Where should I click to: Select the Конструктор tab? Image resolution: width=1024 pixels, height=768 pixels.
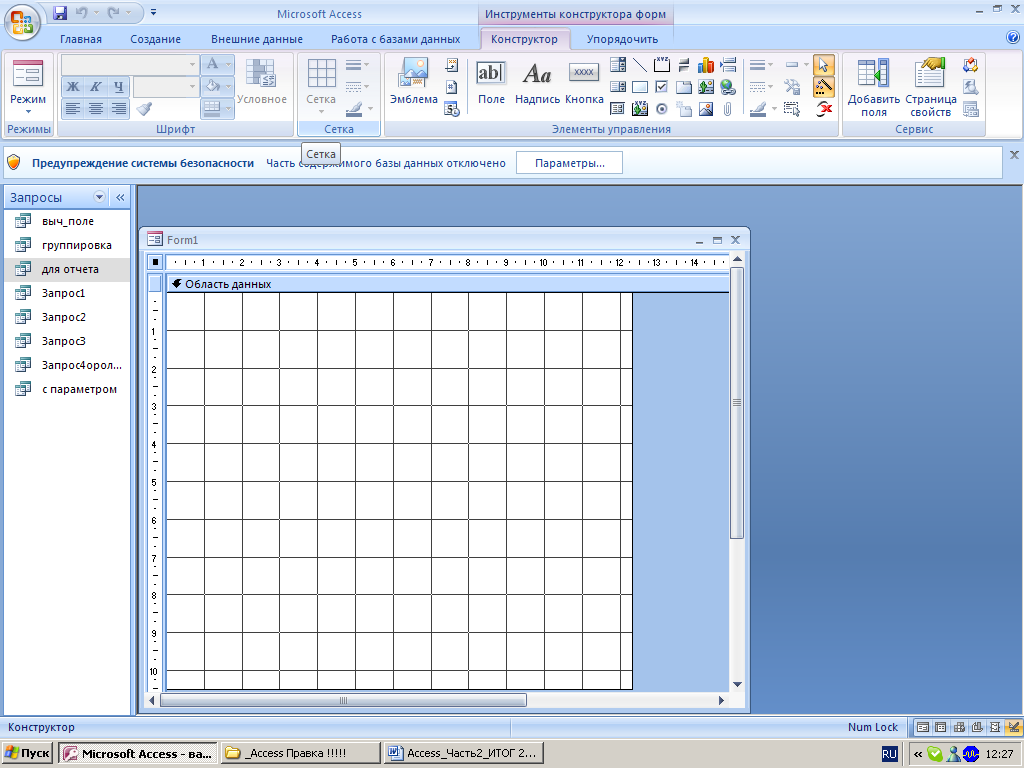[524, 39]
